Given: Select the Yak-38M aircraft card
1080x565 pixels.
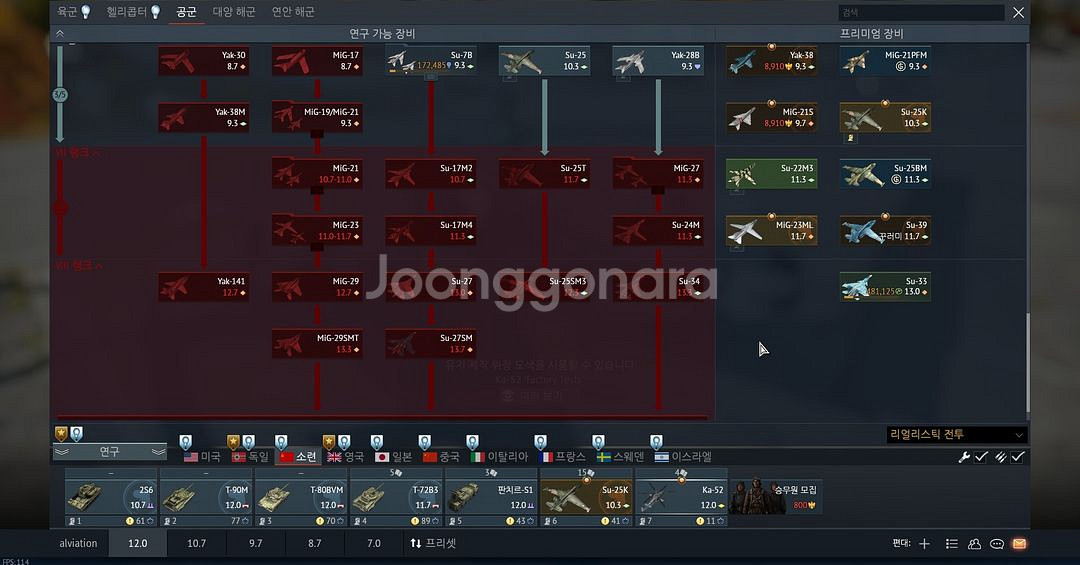Looking at the screenshot, I should (x=203, y=117).
